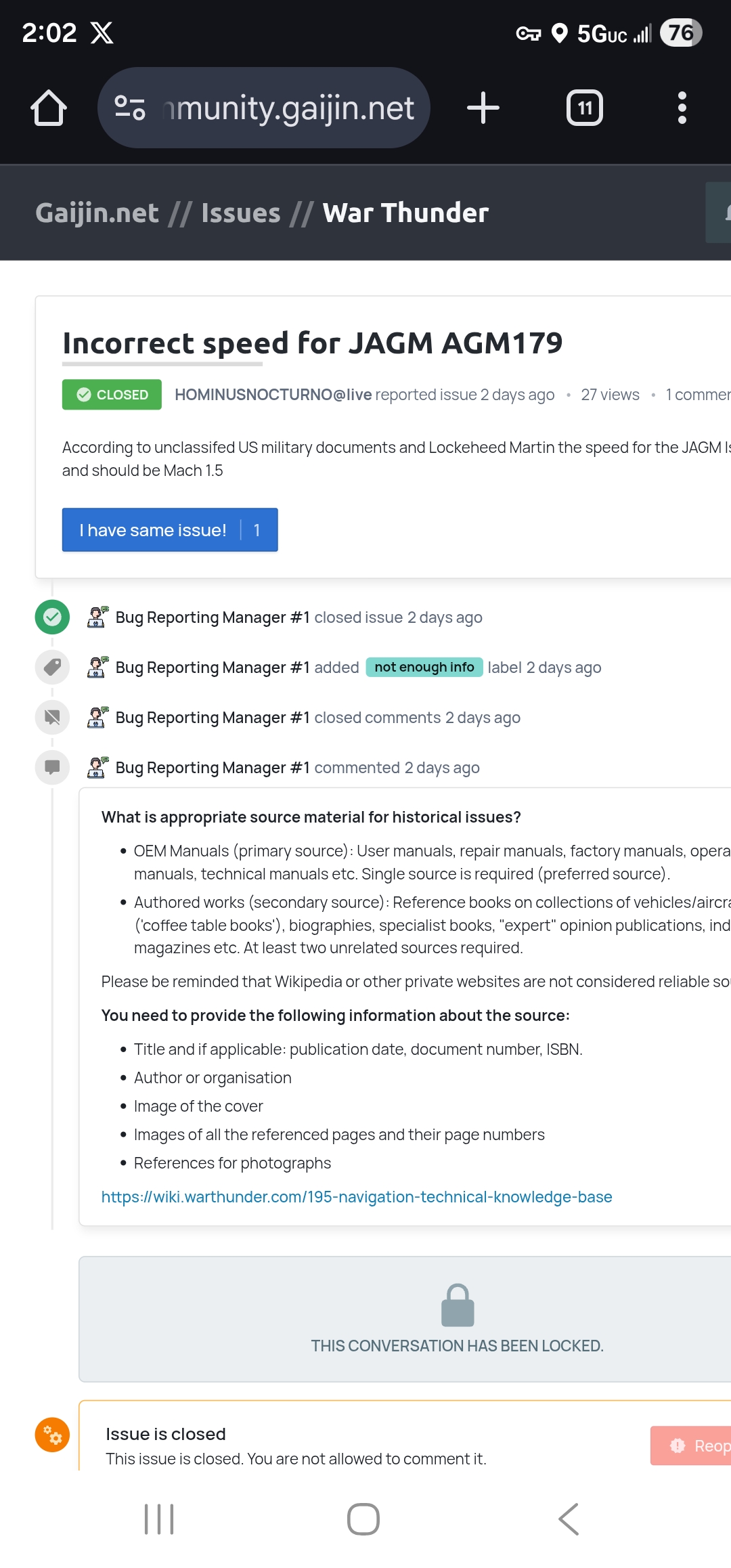Click the green CLOSED status badge

pyautogui.click(x=112, y=395)
